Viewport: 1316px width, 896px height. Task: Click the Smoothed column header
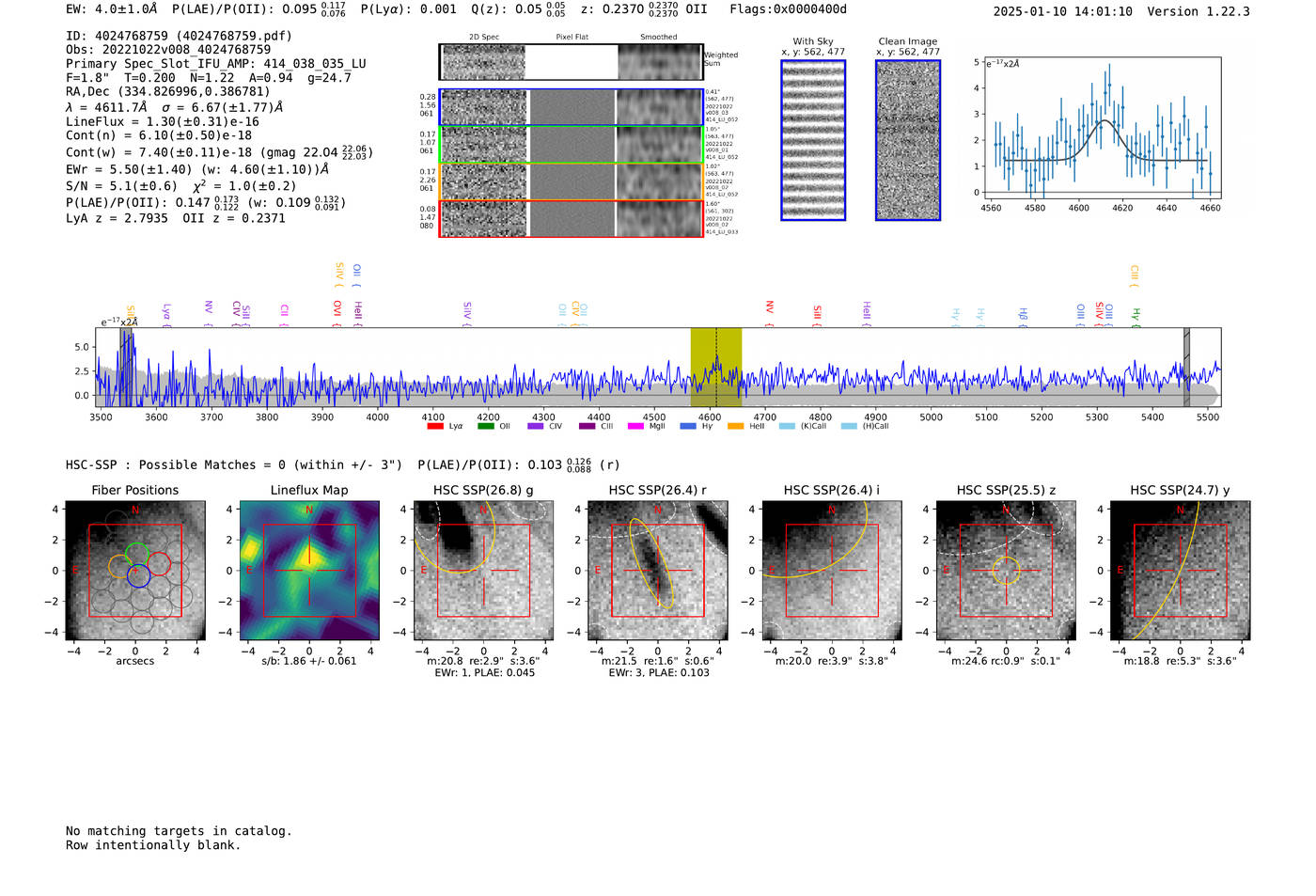[659, 38]
